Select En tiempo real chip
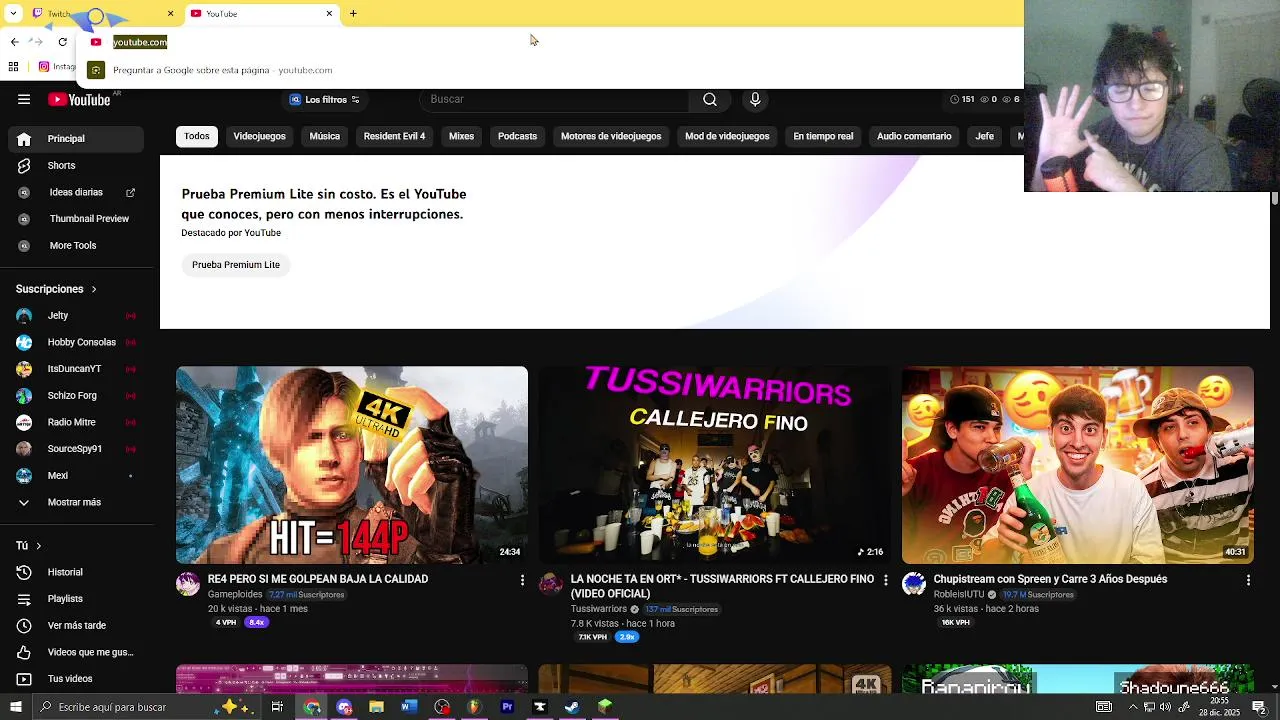This screenshot has height=720, width=1280. click(x=823, y=136)
